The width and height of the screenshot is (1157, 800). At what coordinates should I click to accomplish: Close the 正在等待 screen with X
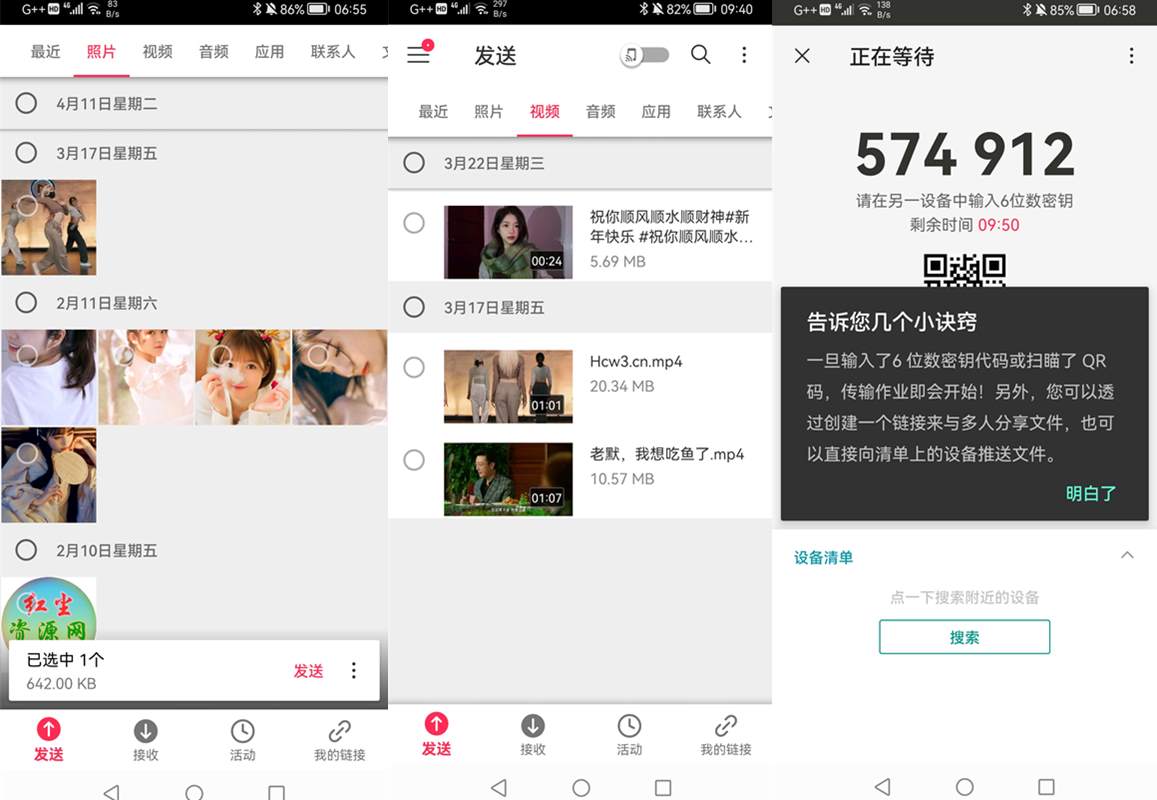[802, 56]
